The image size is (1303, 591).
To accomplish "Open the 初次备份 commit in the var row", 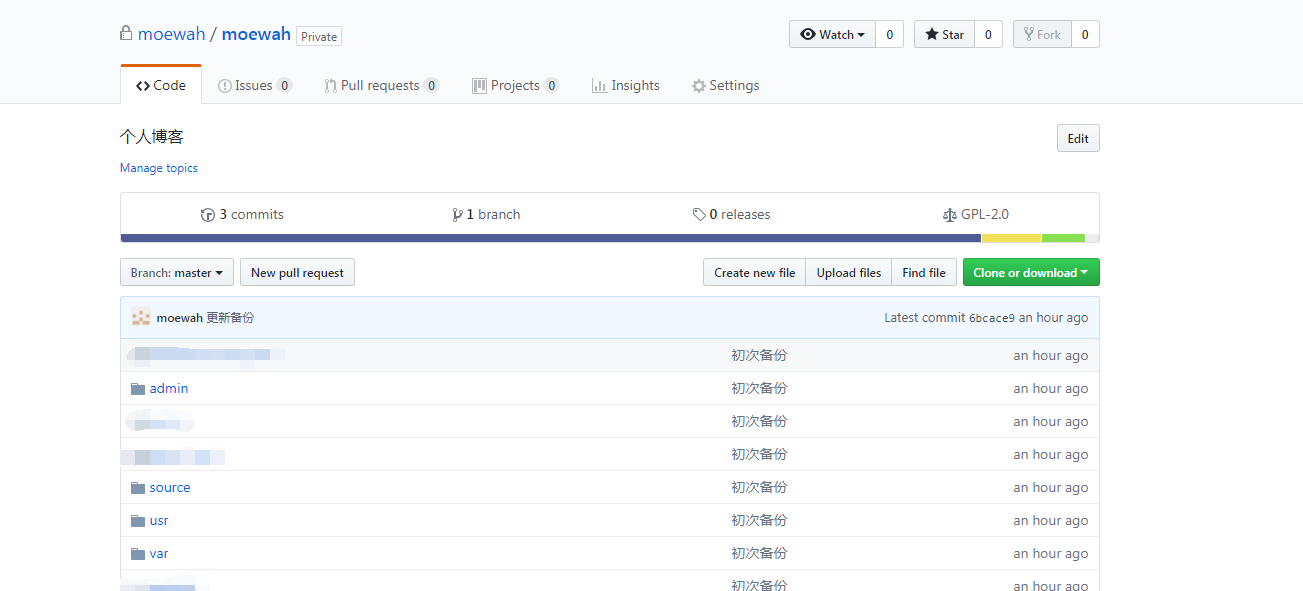I will pyautogui.click(x=759, y=553).
